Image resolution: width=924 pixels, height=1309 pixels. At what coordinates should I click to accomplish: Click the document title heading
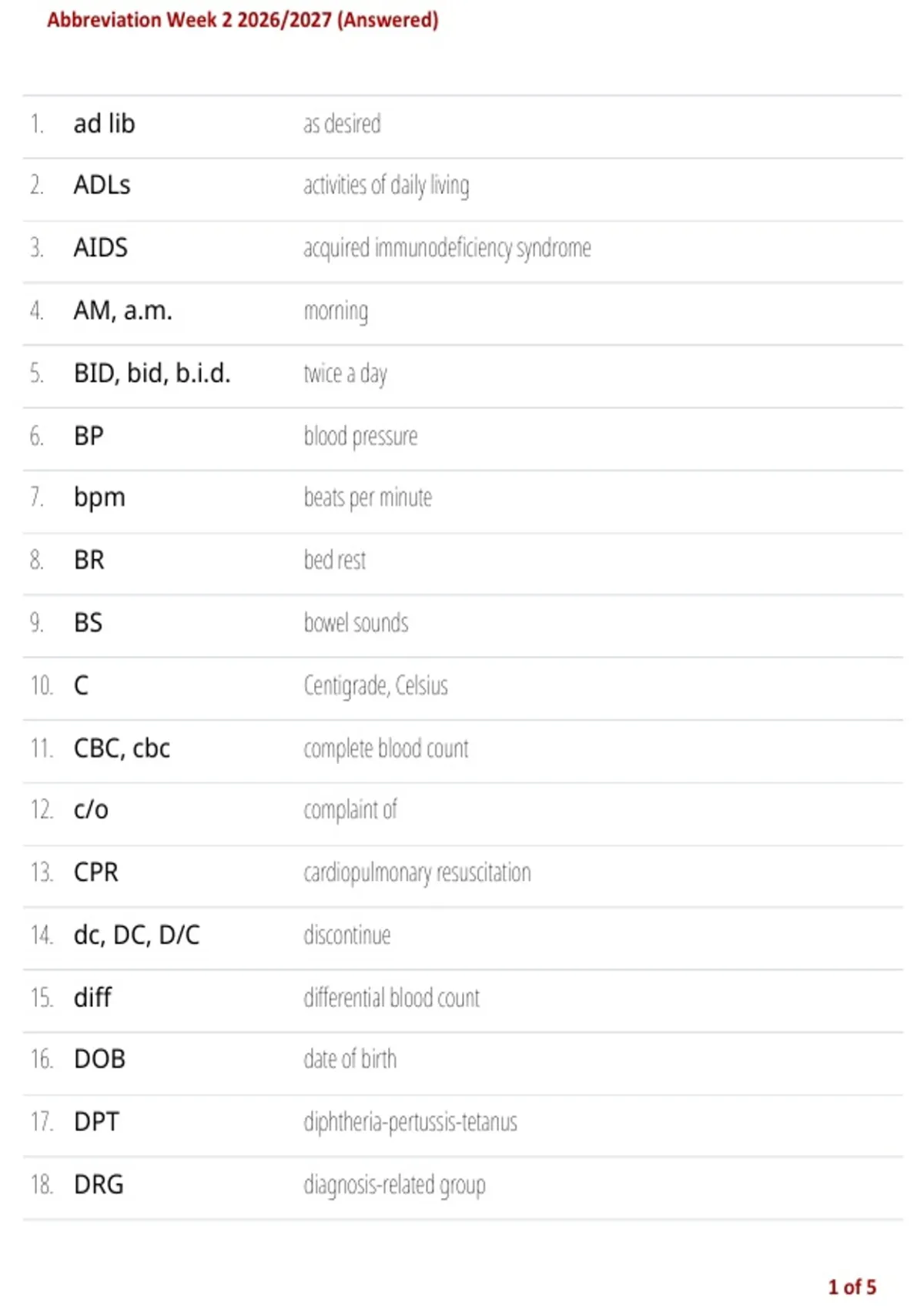tap(243, 20)
